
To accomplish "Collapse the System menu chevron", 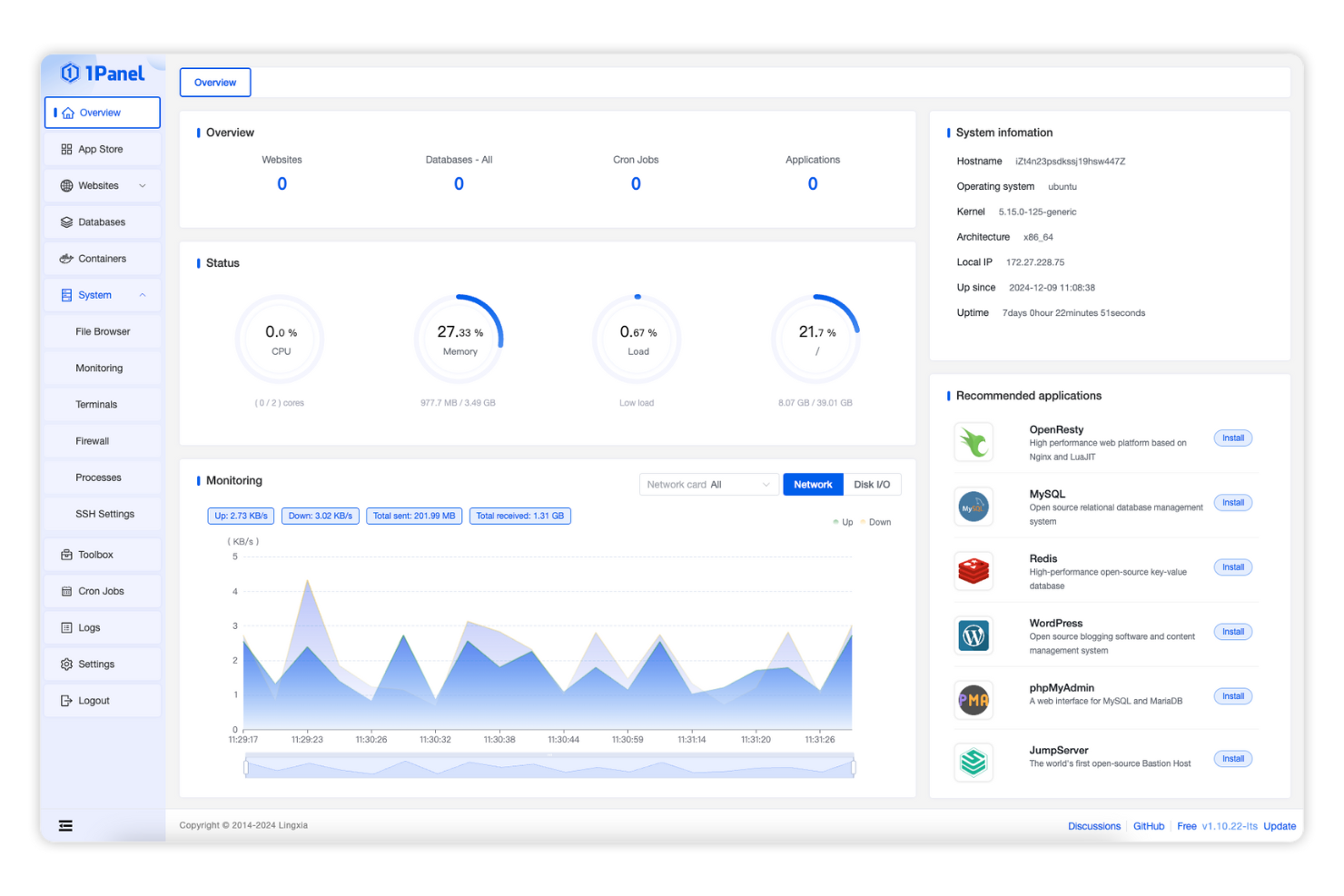I will pos(143,295).
